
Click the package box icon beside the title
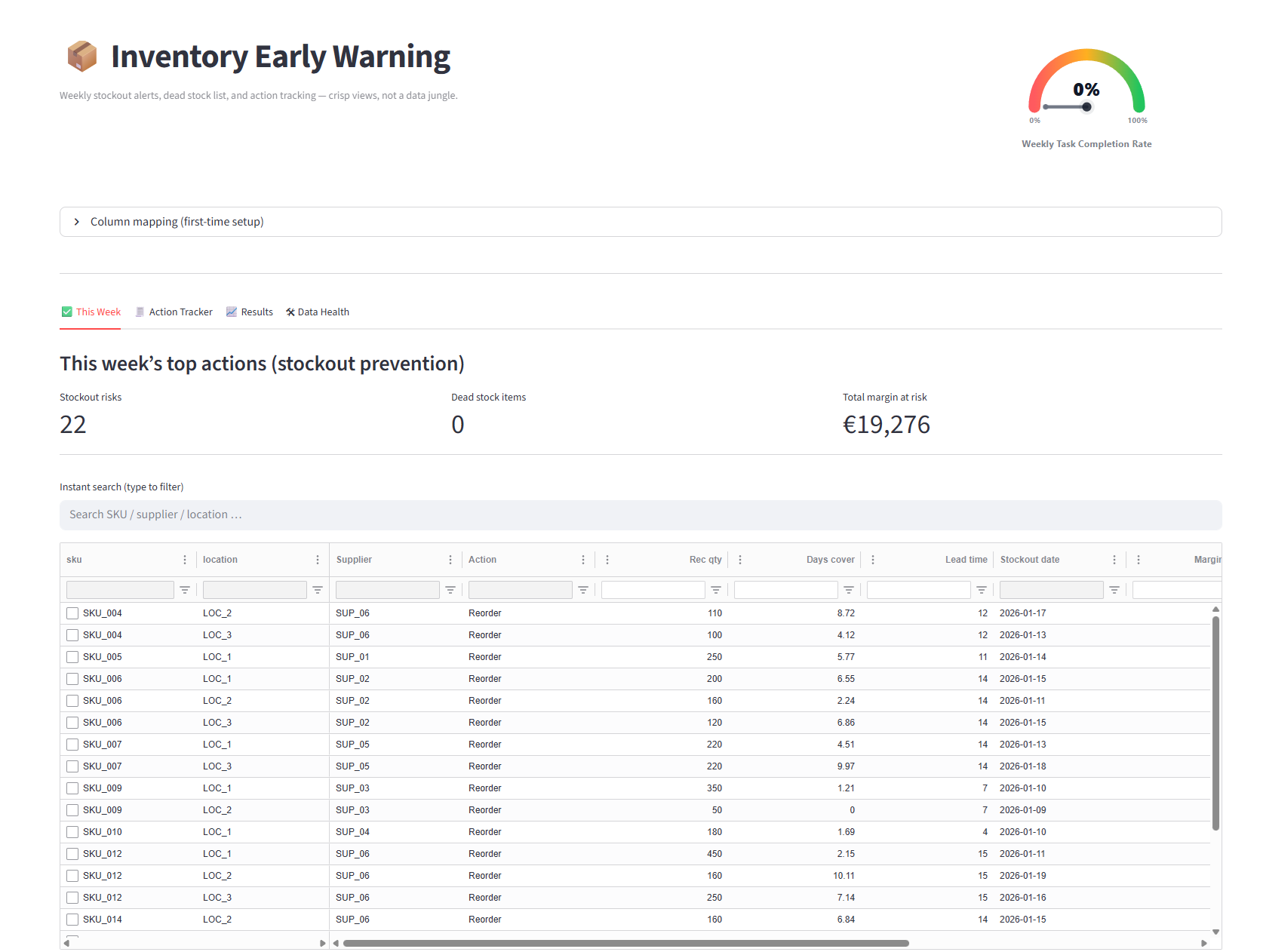[x=82, y=55]
